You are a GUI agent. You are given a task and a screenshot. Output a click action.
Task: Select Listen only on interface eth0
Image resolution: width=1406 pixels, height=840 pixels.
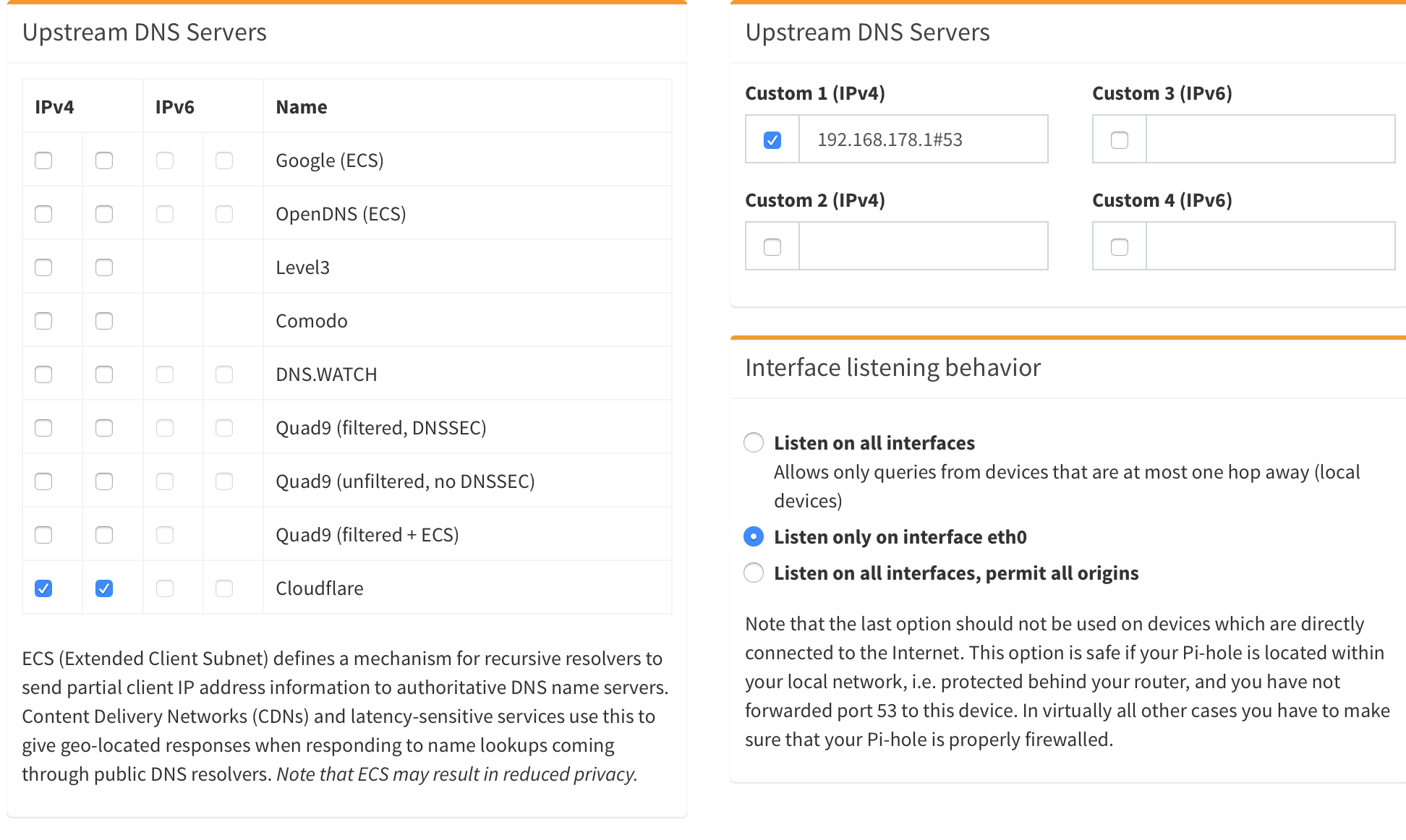[x=754, y=536]
